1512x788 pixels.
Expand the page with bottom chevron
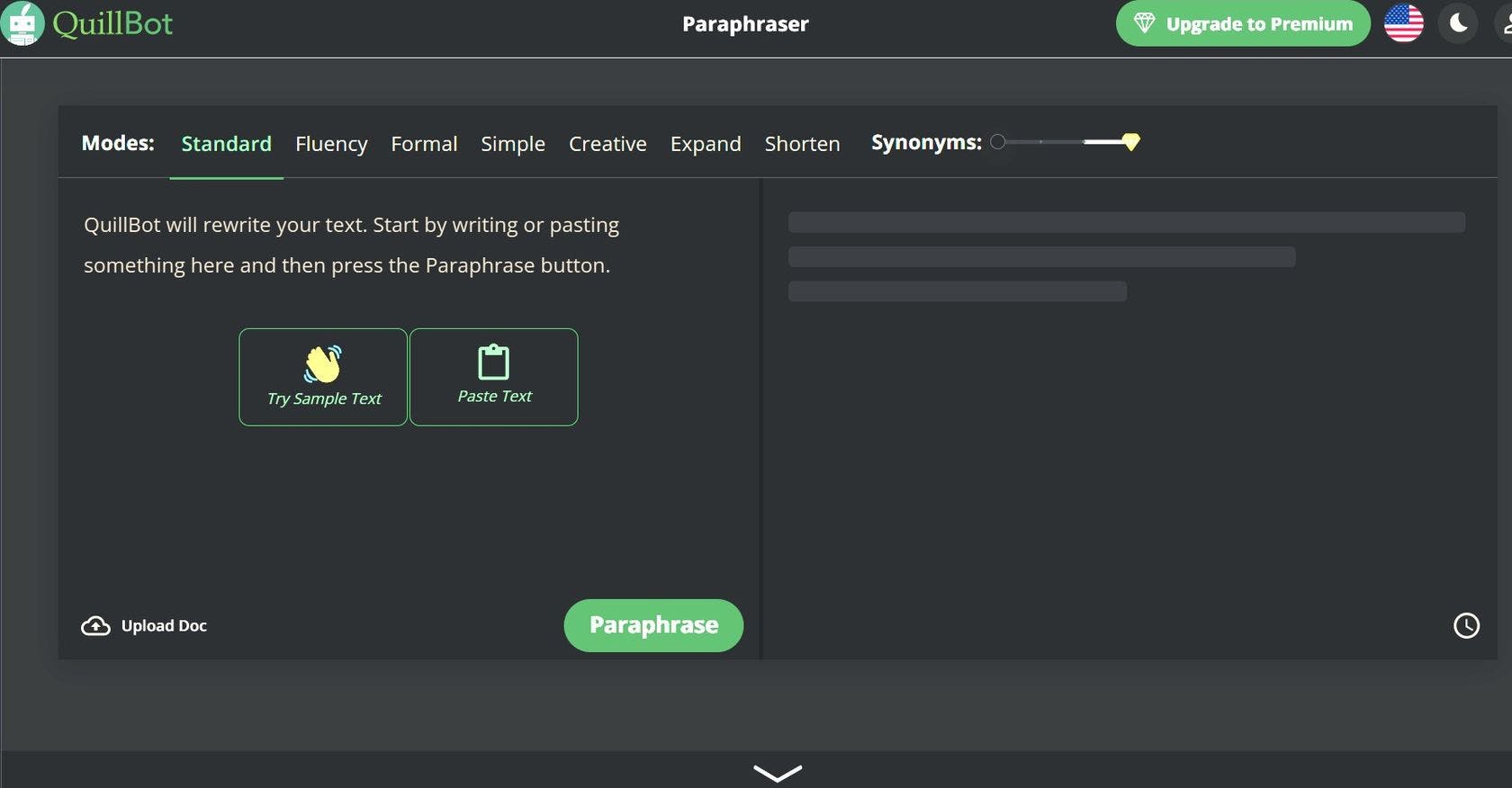(x=777, y=773)
